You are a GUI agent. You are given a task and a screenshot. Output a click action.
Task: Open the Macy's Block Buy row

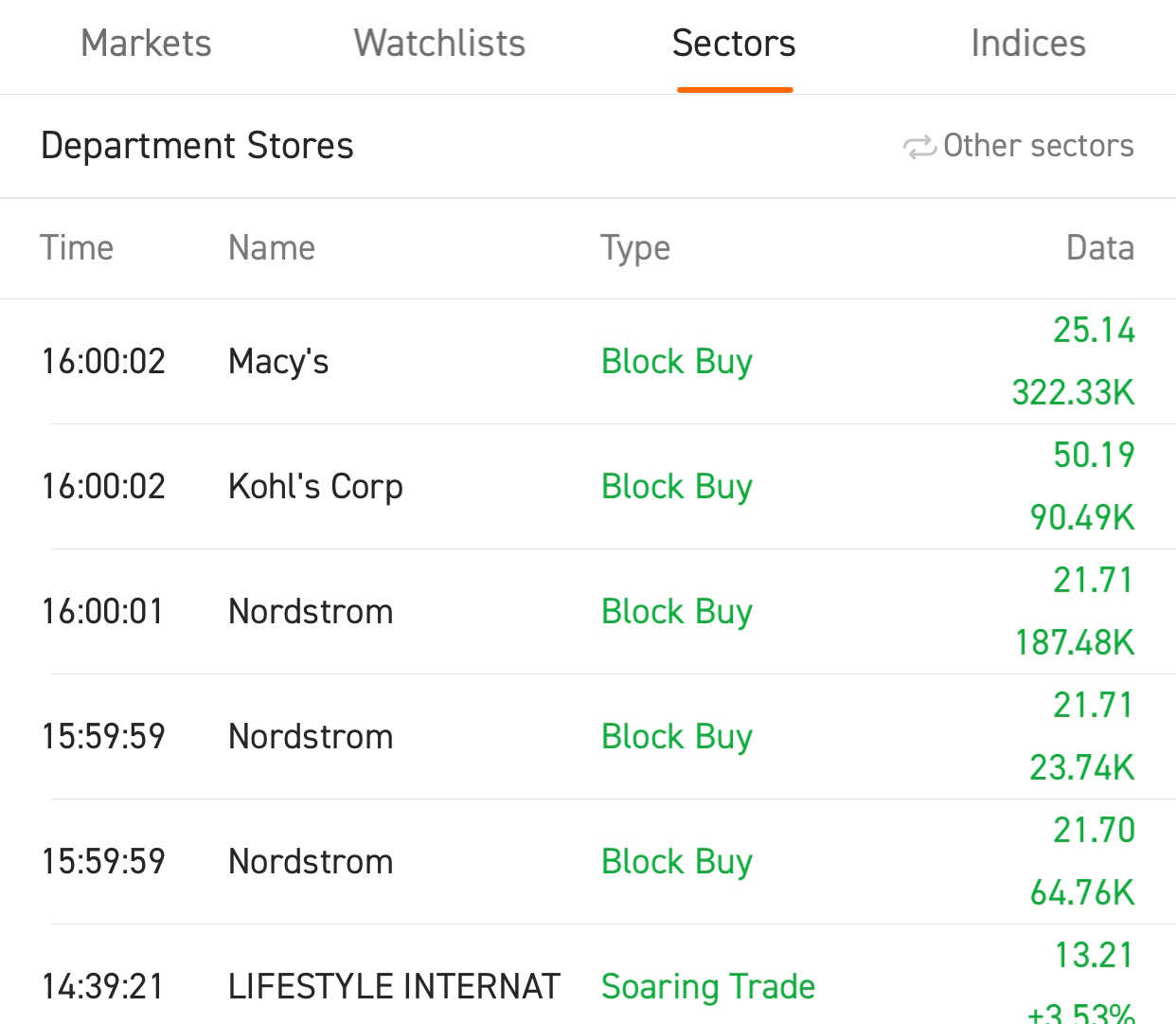588,362
